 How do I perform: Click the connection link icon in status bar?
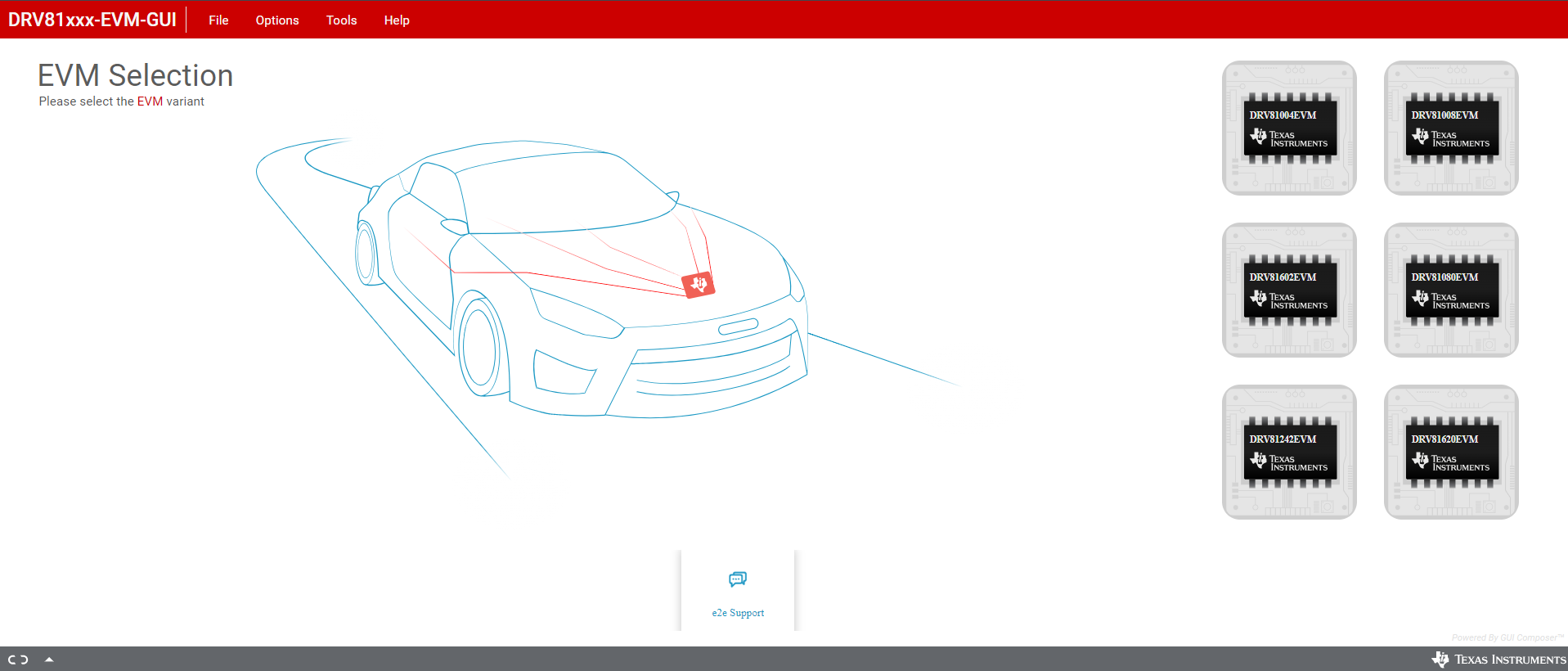[x=18, y=660]
